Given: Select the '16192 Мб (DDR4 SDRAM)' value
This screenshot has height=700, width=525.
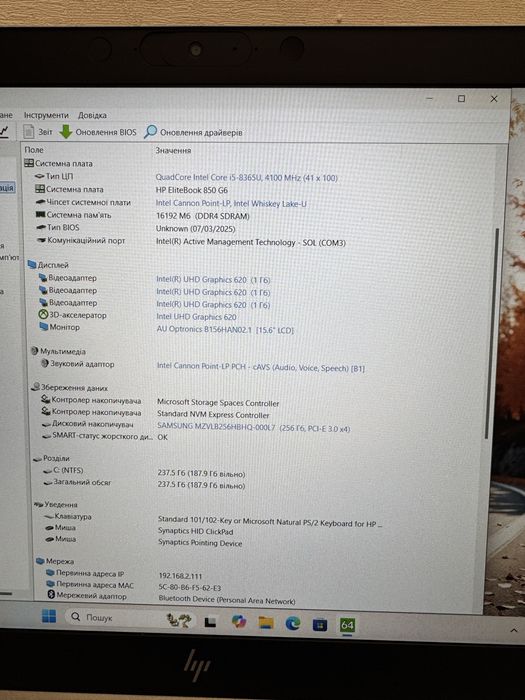Looking at the screenshot, I should pos(203,216).
